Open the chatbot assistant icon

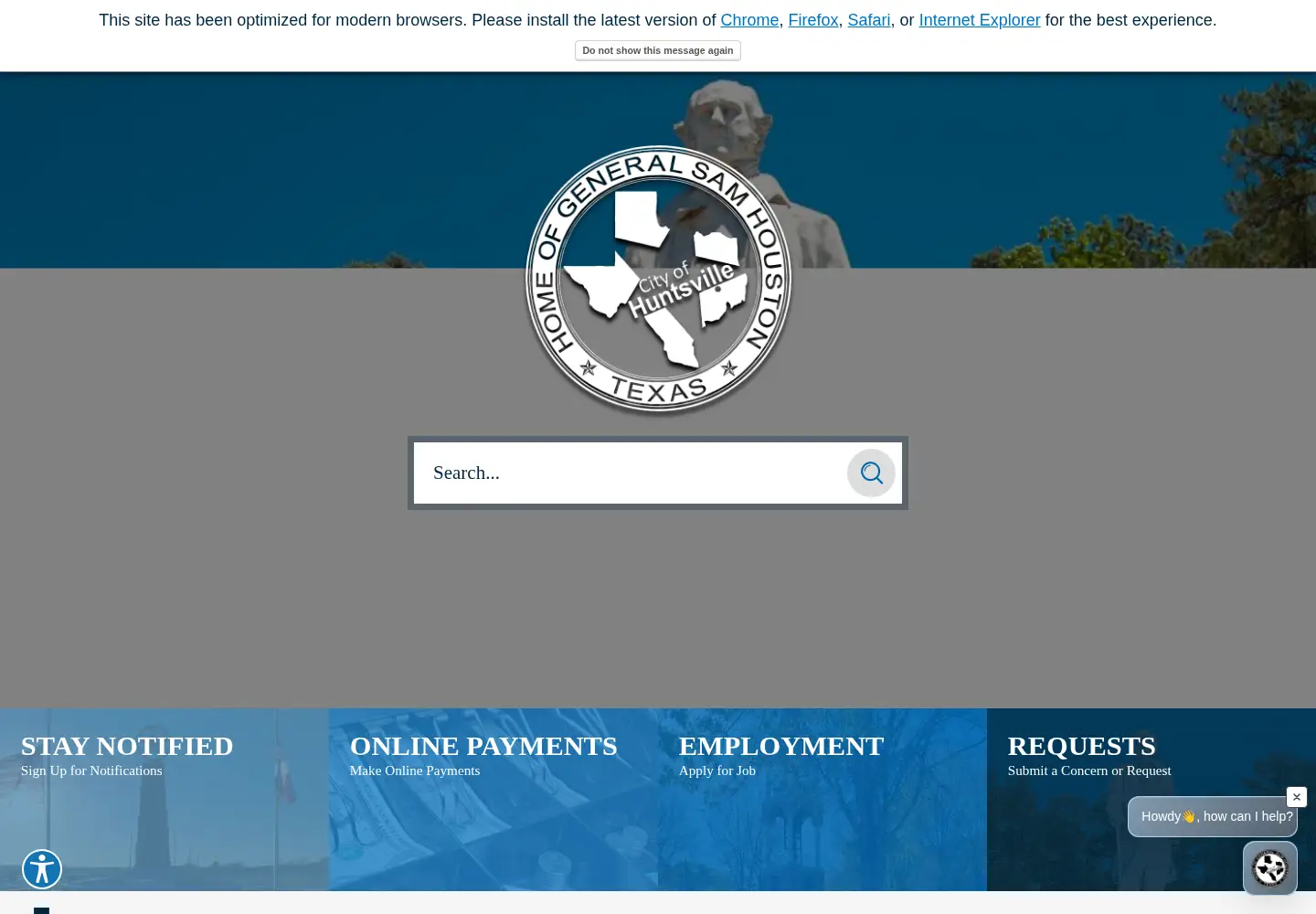coord(1270,868)
